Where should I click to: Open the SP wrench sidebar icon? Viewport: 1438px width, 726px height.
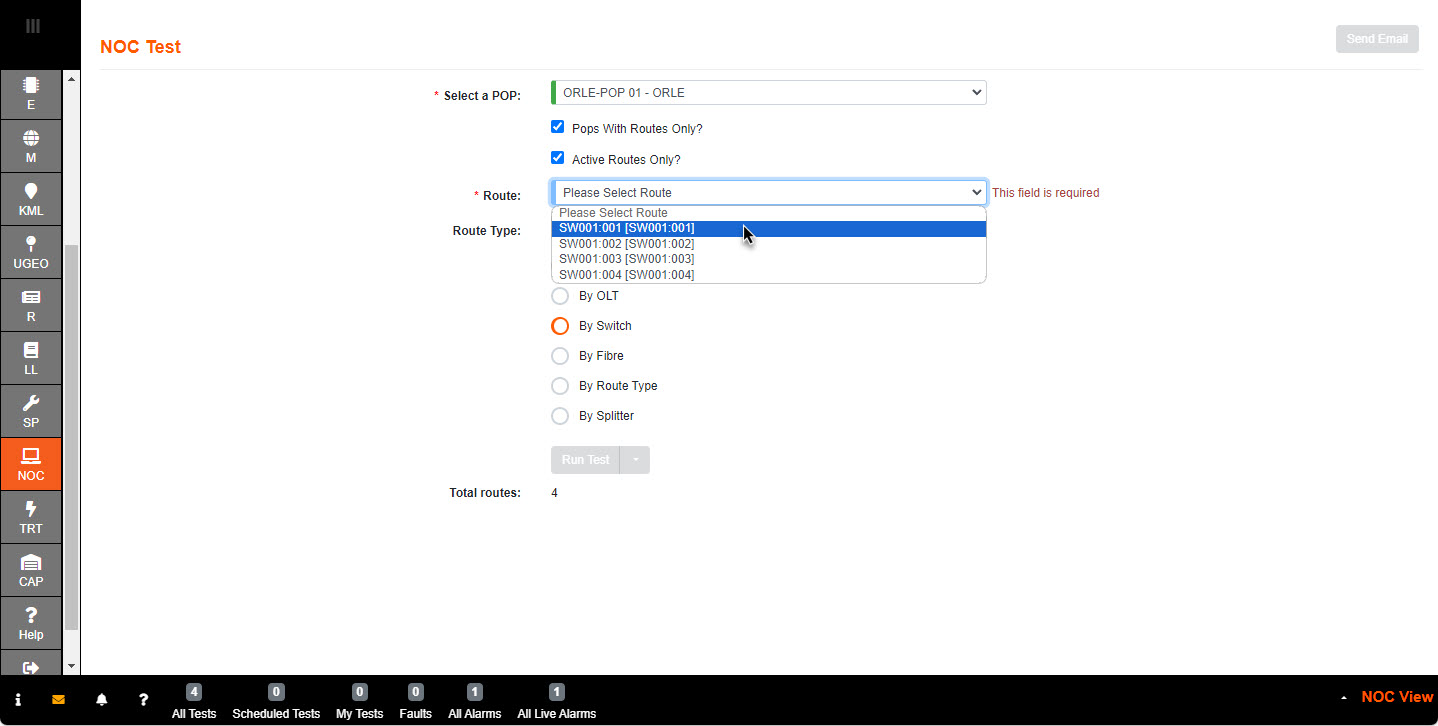tap(31, 411)
